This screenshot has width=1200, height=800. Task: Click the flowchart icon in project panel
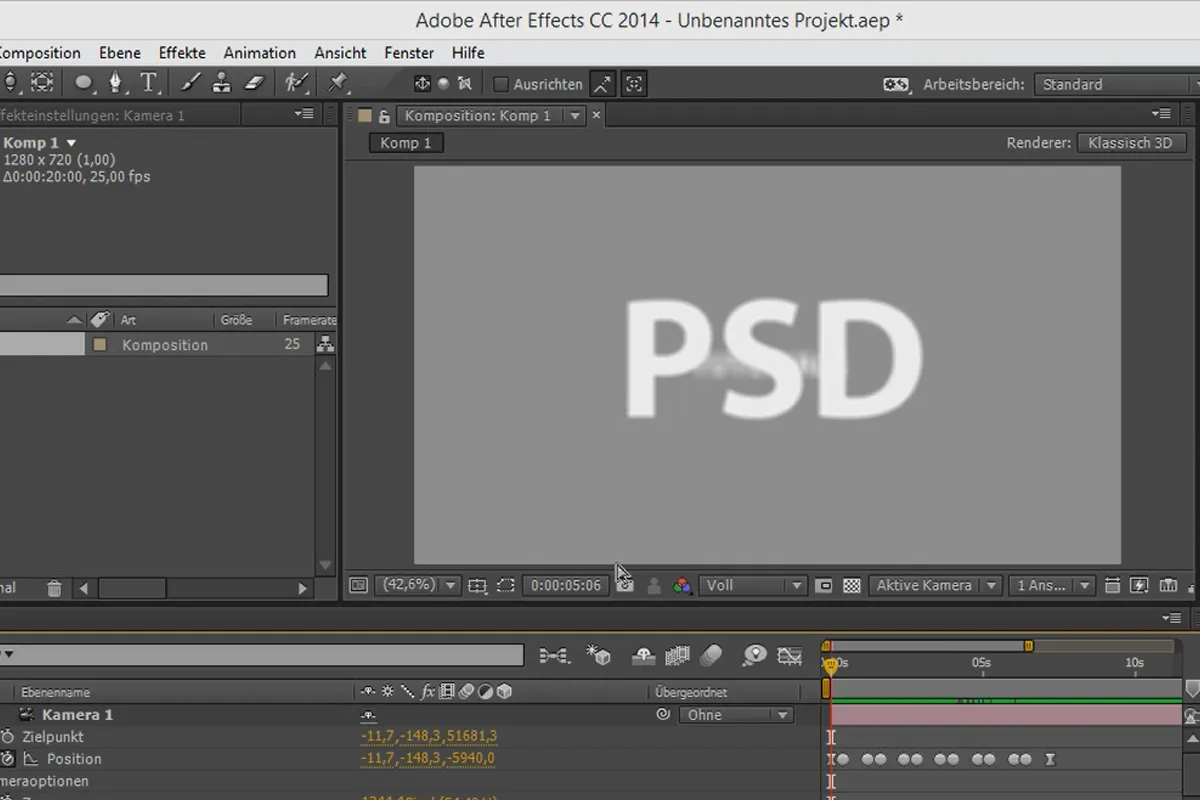tap(325, 345)
